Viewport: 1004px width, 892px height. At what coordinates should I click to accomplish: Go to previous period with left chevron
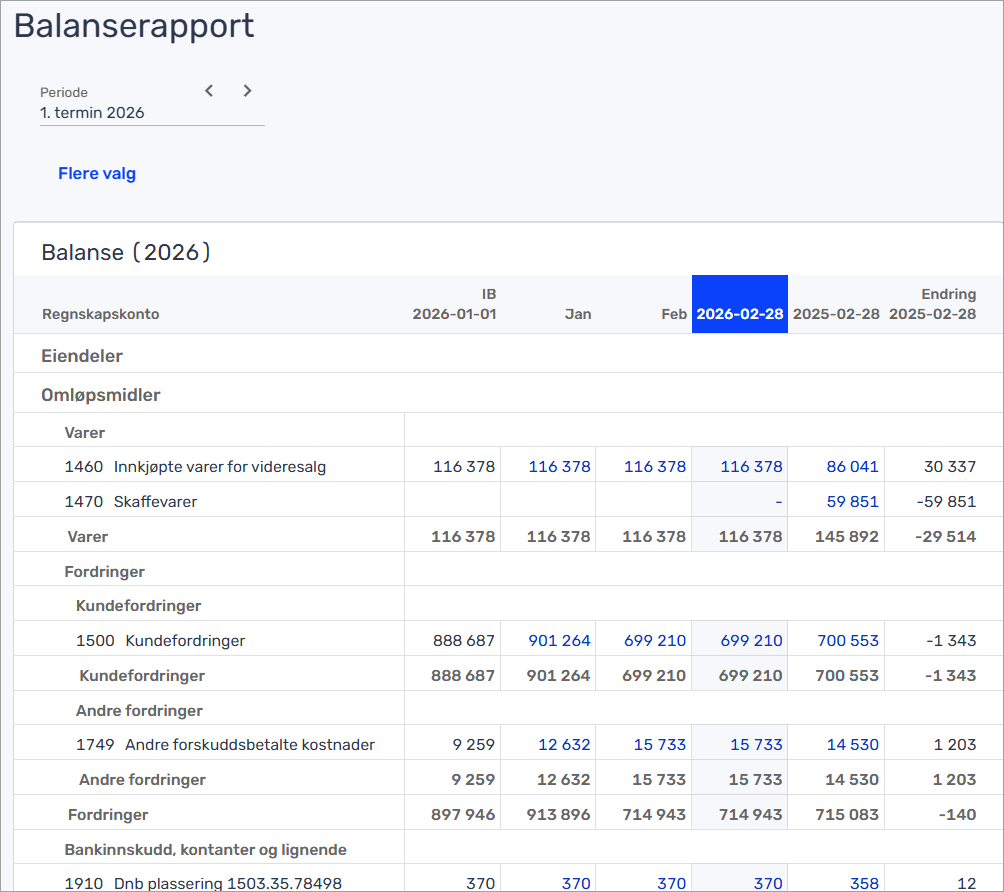(209, 91)
